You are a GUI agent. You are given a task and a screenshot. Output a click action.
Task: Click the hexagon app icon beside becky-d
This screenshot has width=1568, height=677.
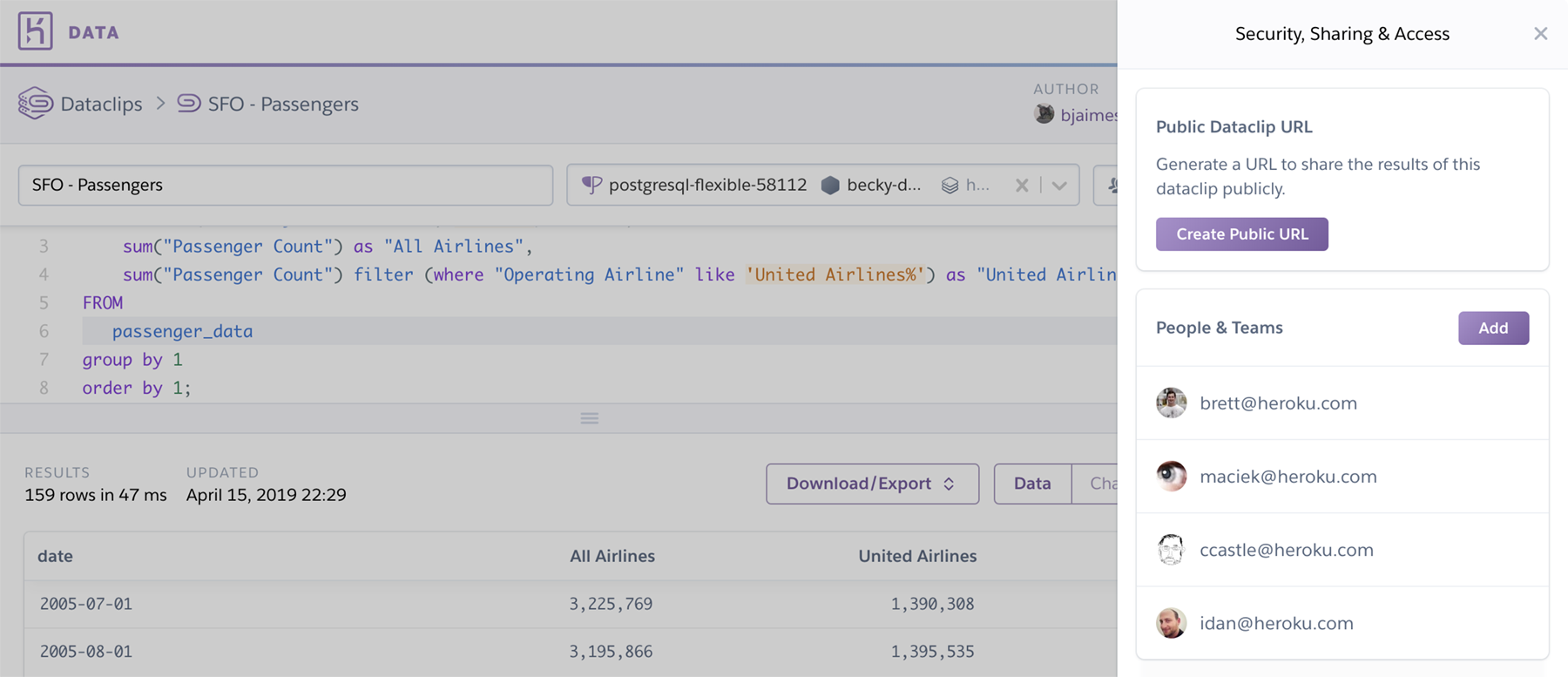830,185
